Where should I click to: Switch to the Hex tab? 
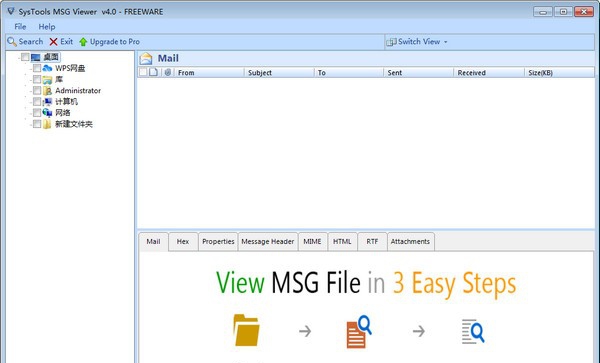pyautogui.click(x=183, y=242)
